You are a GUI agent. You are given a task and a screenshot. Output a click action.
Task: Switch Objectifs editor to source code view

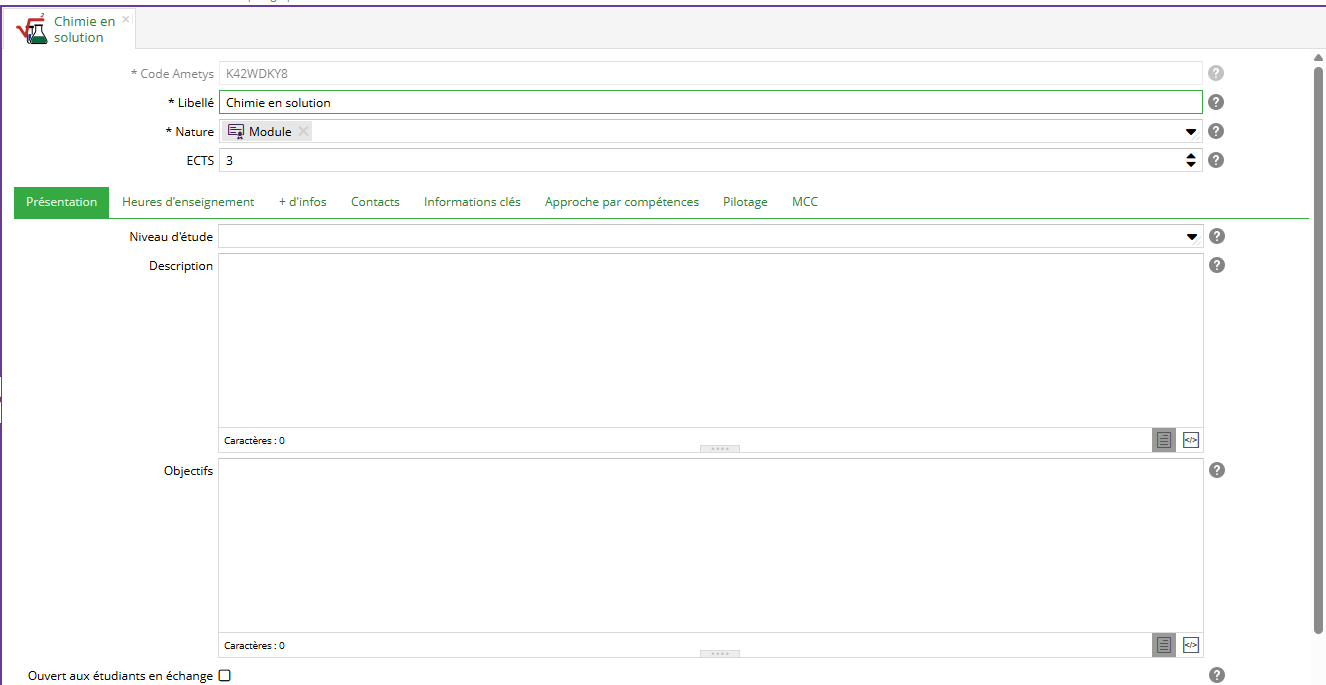[x=1190, y=645]
